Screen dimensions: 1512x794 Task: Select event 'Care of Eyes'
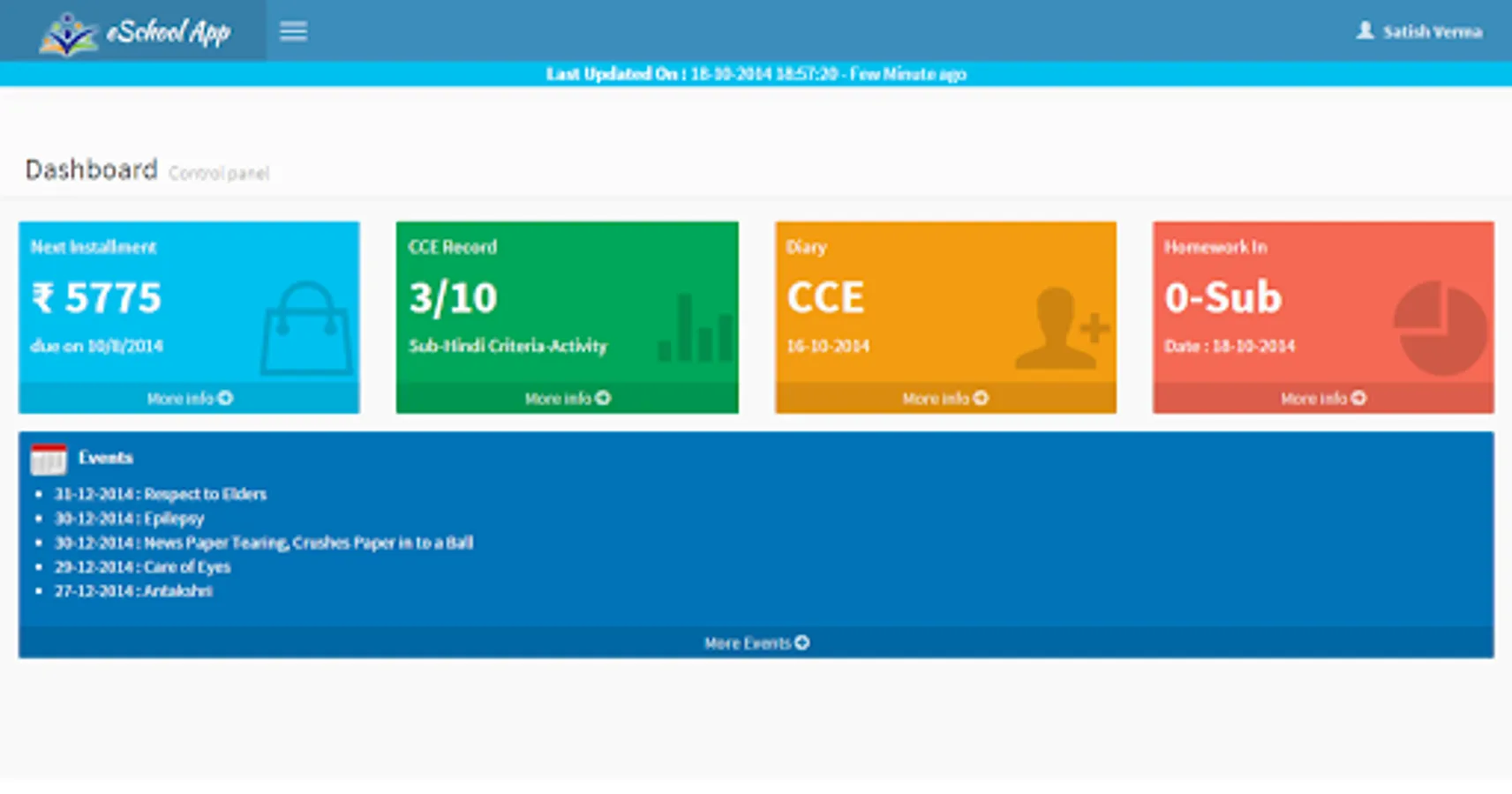tap(143, 567)
